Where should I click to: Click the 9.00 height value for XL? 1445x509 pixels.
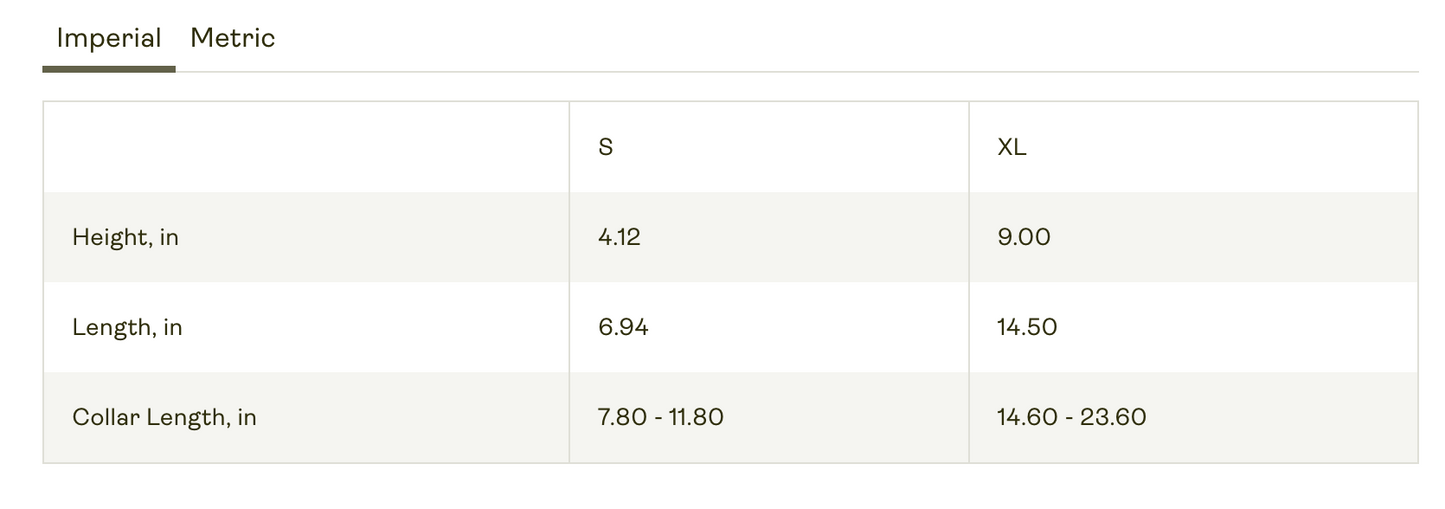tap(1023, 237)
